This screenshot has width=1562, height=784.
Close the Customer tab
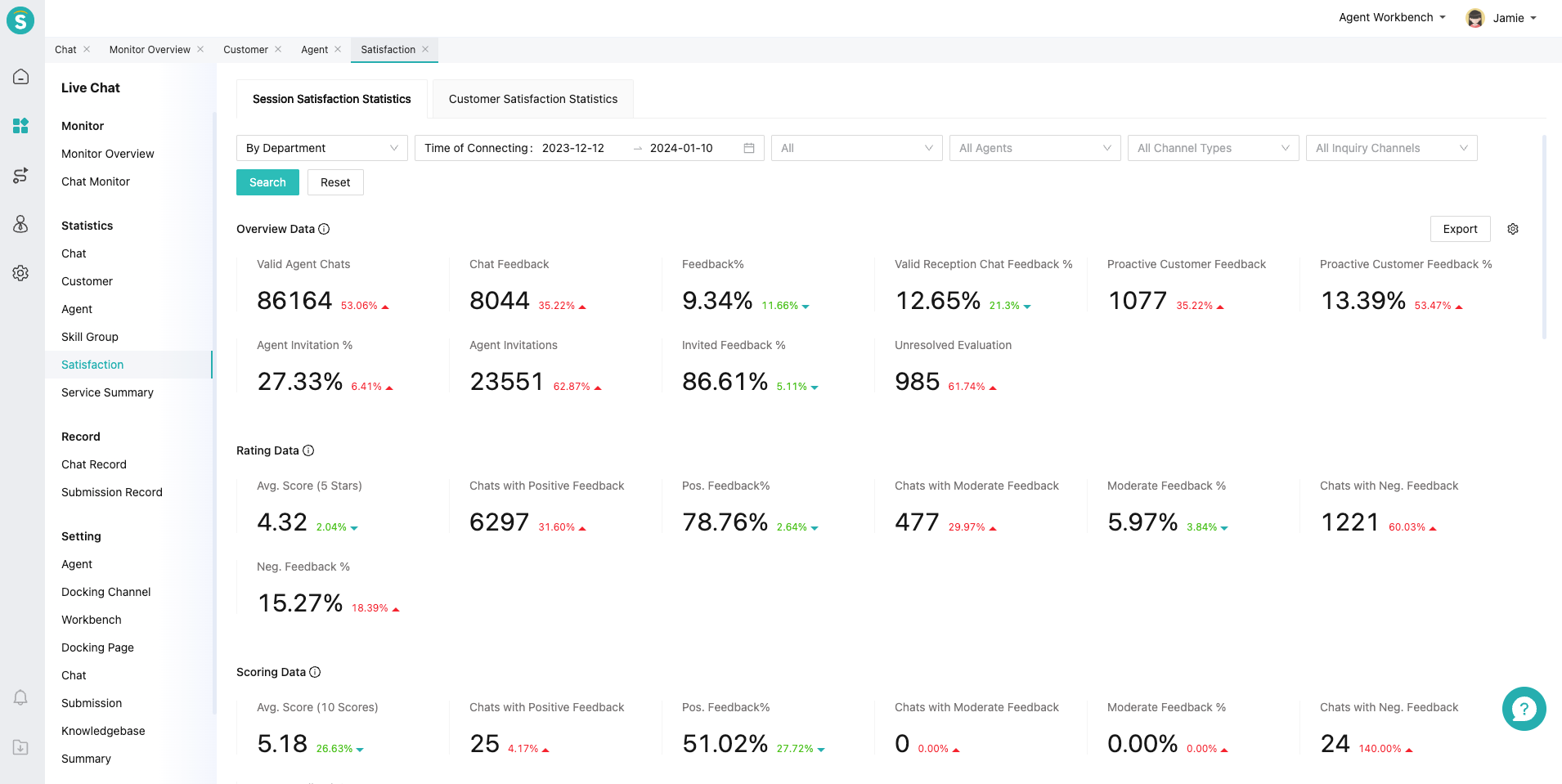click(x=278, y=49)
